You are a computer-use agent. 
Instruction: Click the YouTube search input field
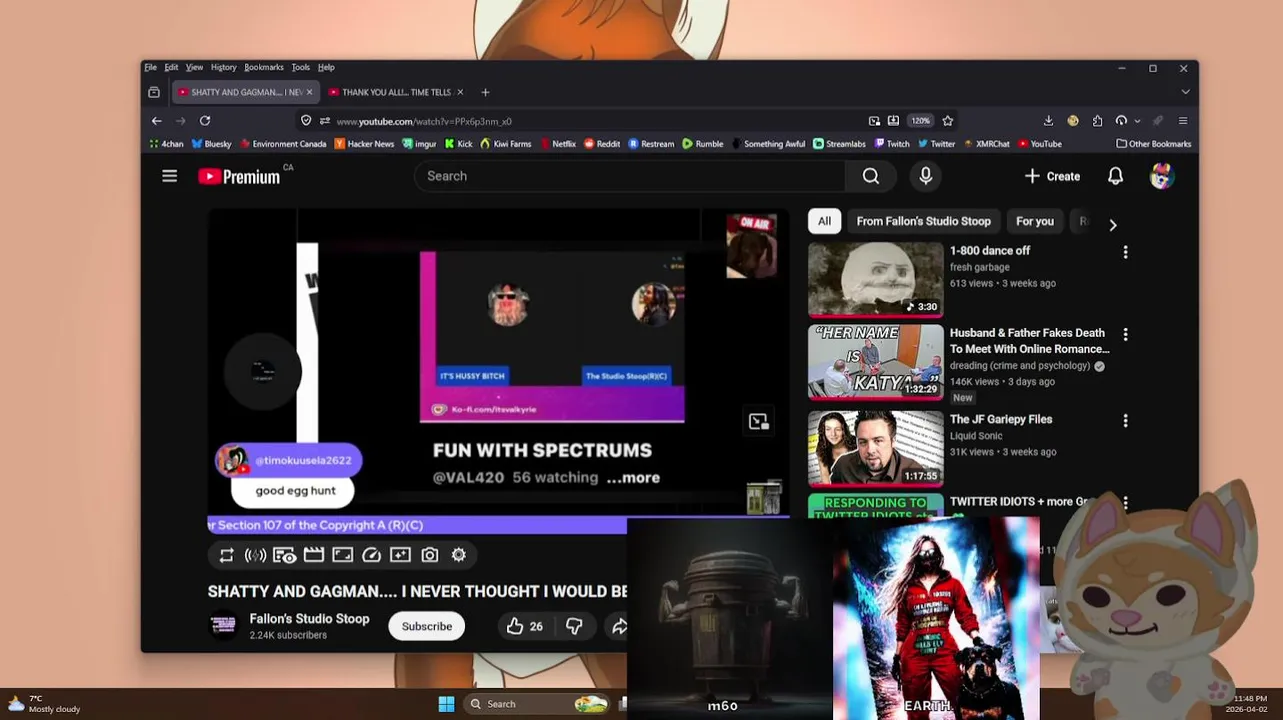(630, 176)
